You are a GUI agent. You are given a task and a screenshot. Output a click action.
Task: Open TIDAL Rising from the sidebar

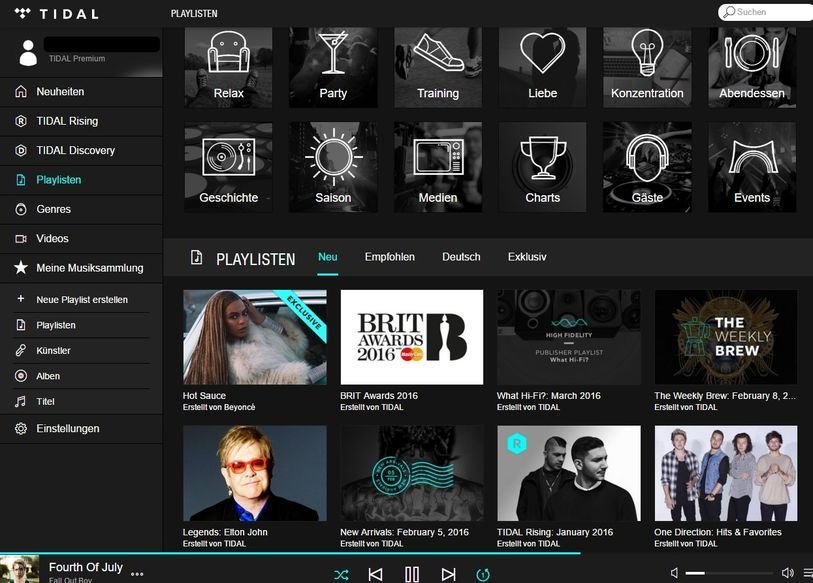[60, 120]
